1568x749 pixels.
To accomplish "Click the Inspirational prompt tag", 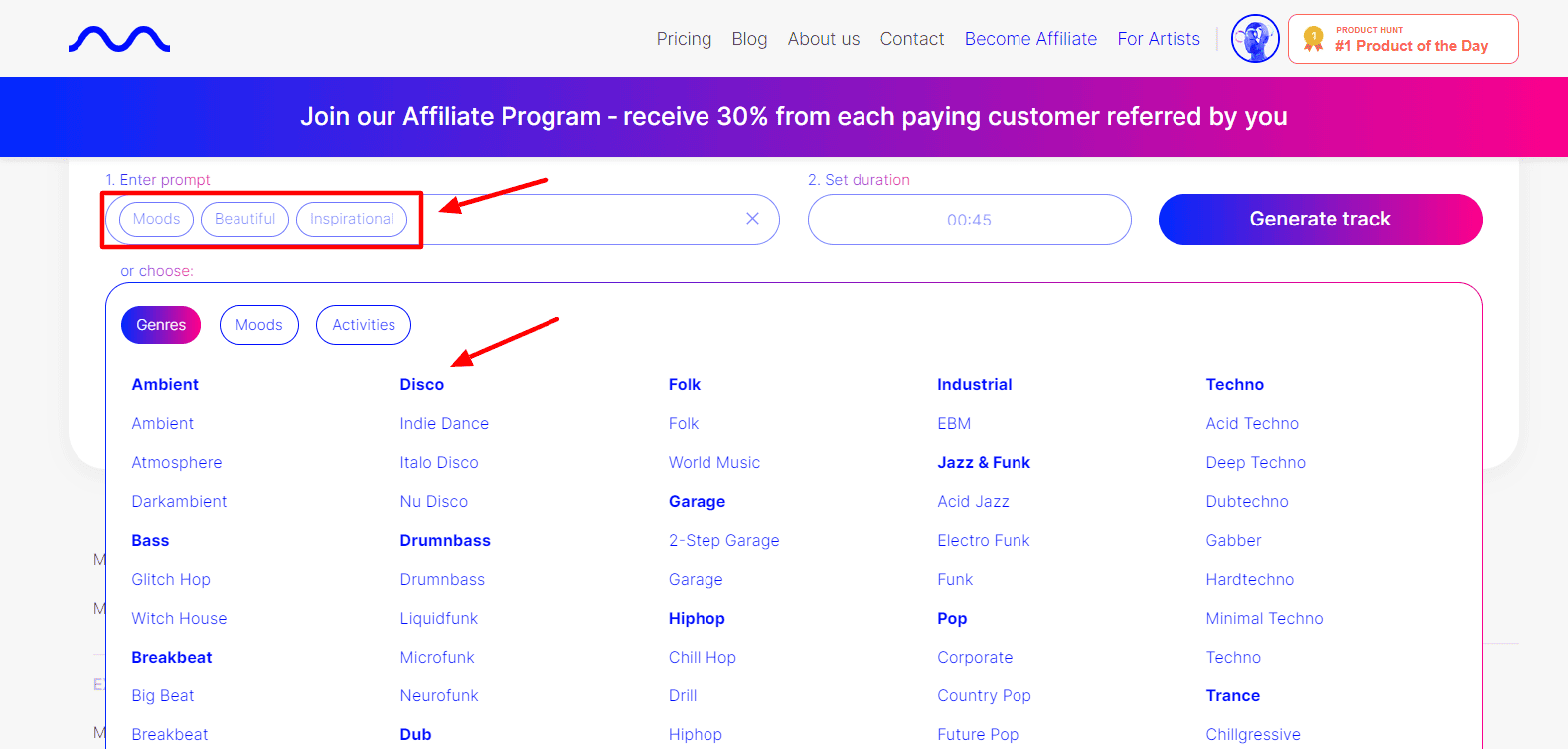I will [x=352, y=219].
